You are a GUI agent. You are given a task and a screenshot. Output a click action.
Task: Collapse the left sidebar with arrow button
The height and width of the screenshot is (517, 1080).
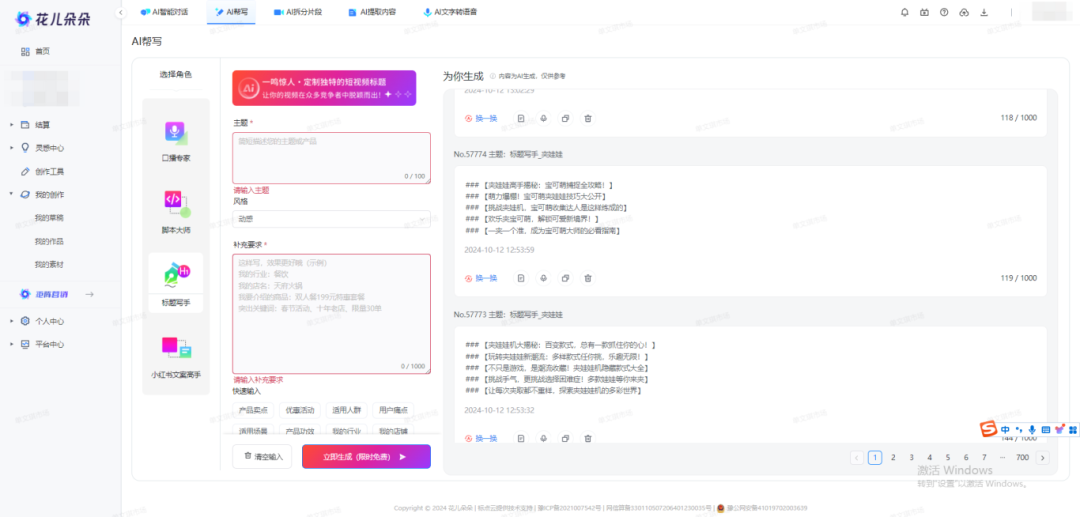121,12
